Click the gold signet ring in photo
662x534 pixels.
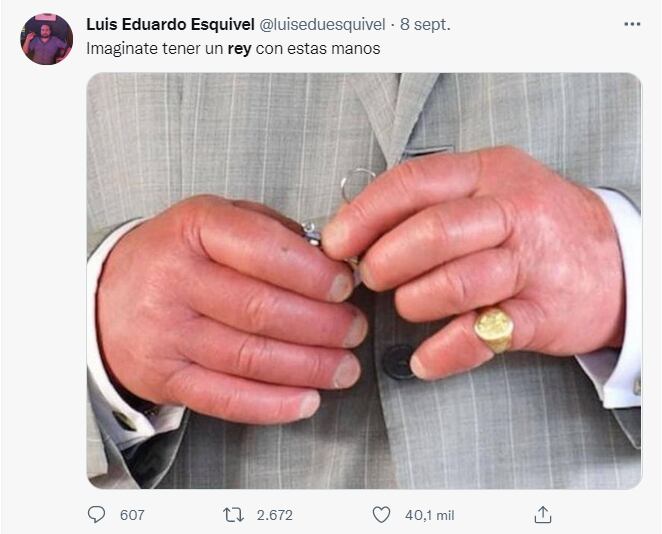click(x=494, y=330)
